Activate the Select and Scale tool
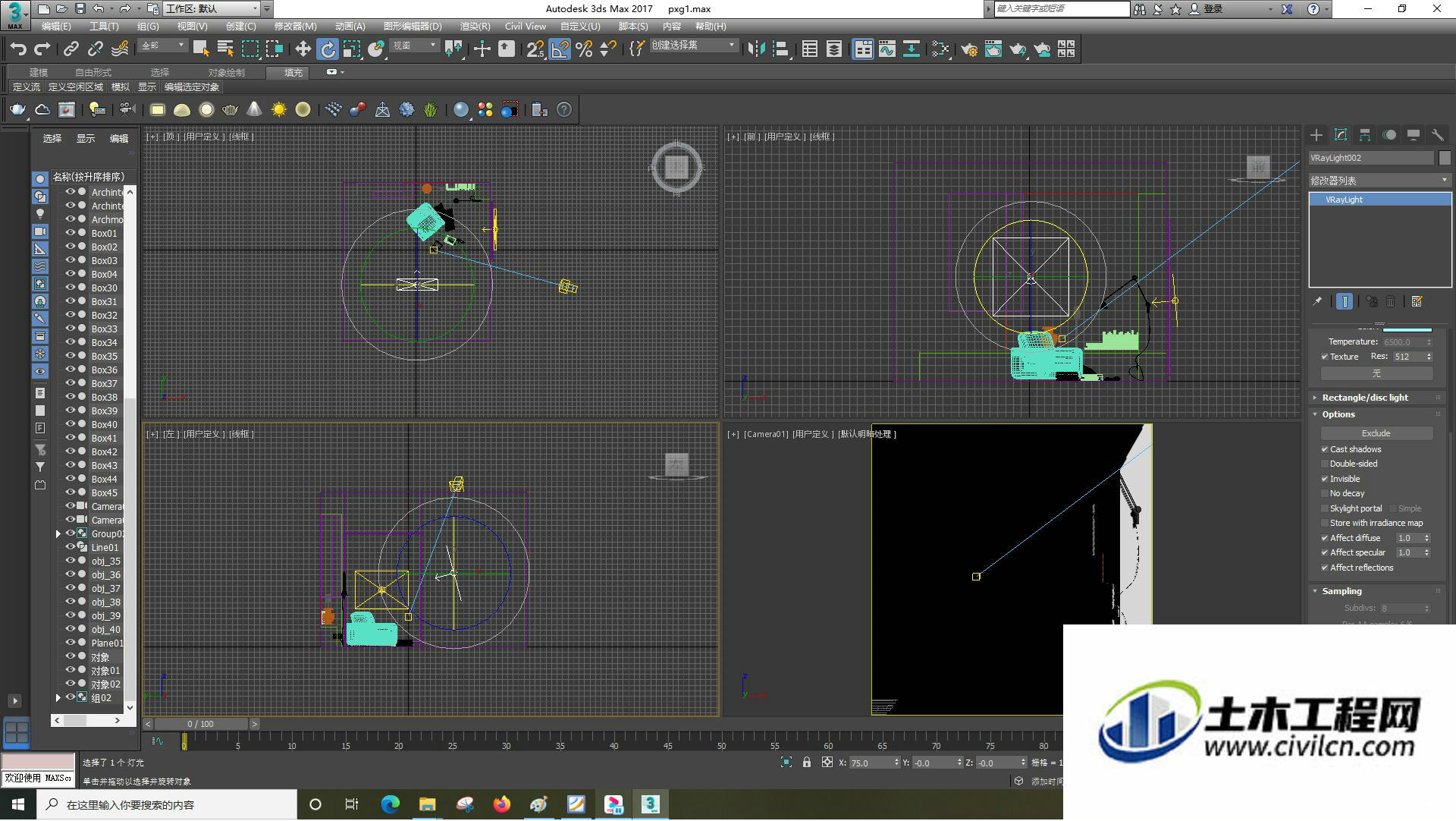This screenshot has width=1456, height=821. pyautogui.click(x=352, y=49)
